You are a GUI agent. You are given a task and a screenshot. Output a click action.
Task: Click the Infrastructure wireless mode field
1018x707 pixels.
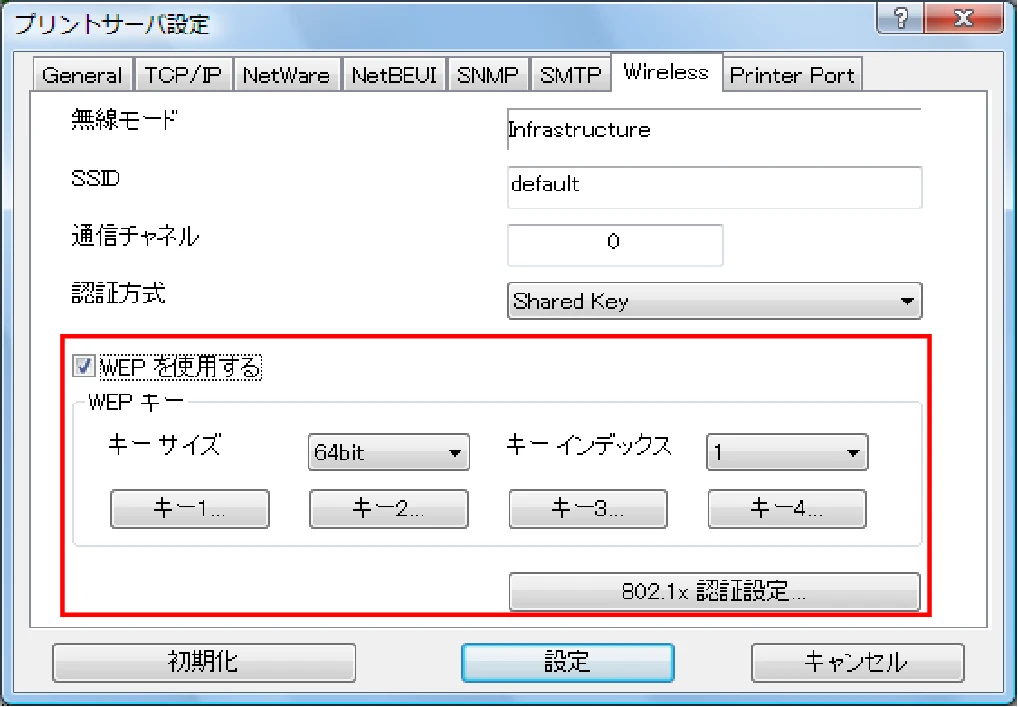[x=714, y=129]
